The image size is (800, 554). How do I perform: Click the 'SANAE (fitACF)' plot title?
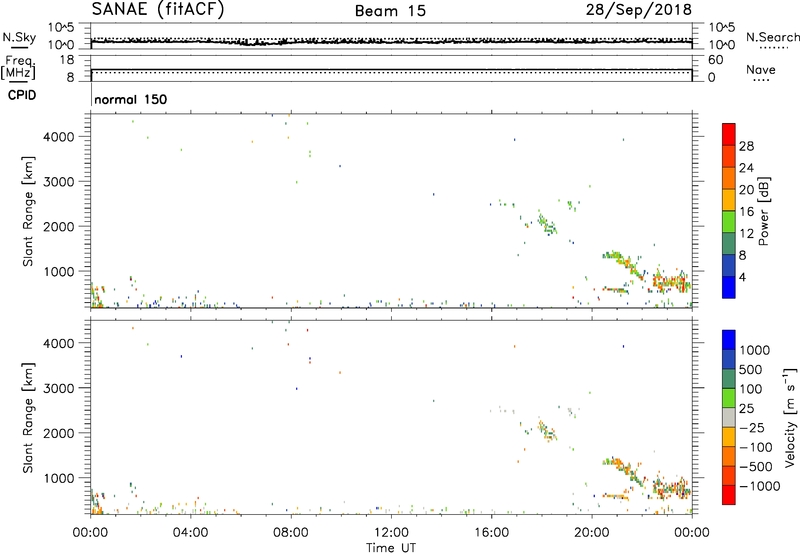pos(158,9)
